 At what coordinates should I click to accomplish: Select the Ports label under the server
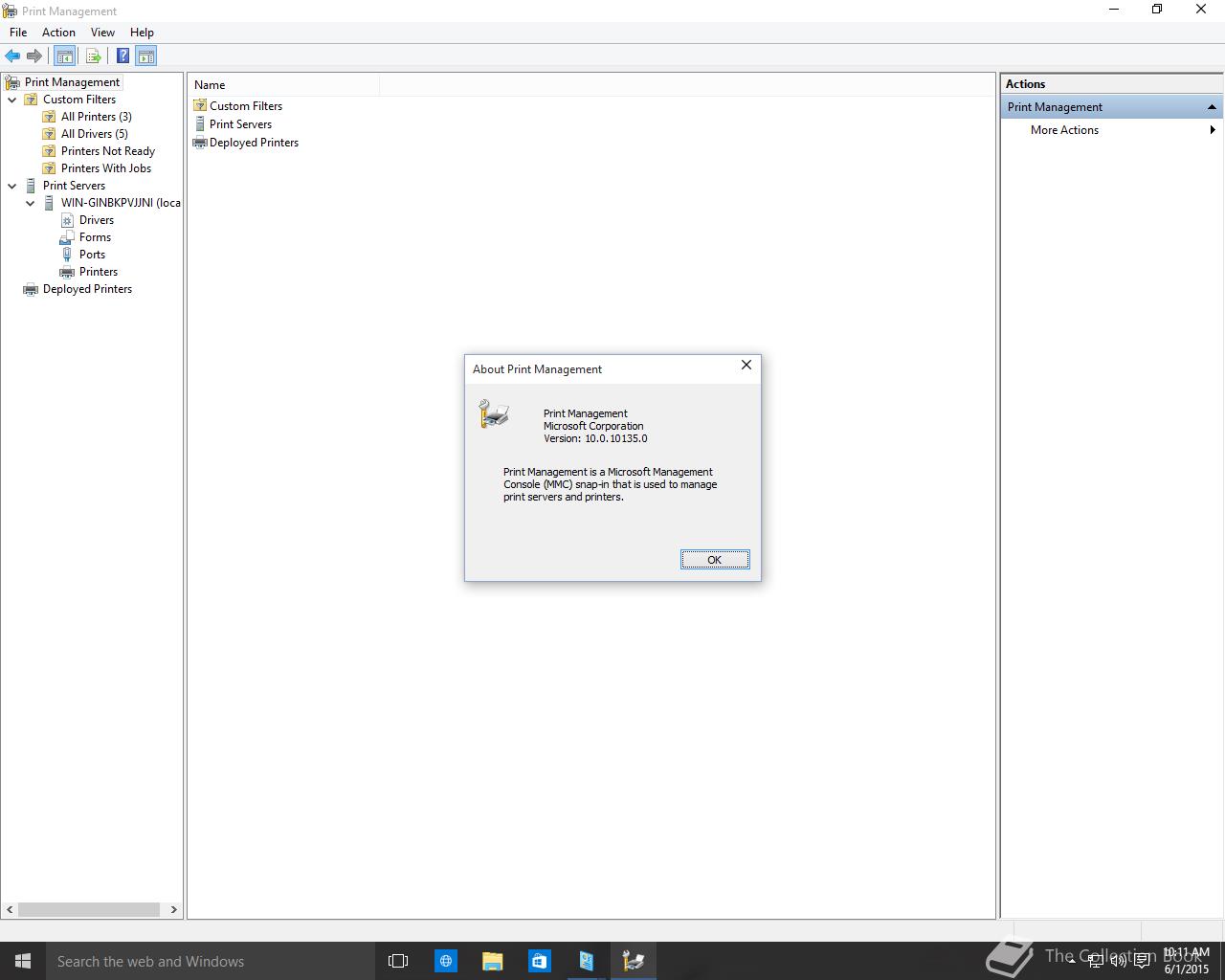92,255
